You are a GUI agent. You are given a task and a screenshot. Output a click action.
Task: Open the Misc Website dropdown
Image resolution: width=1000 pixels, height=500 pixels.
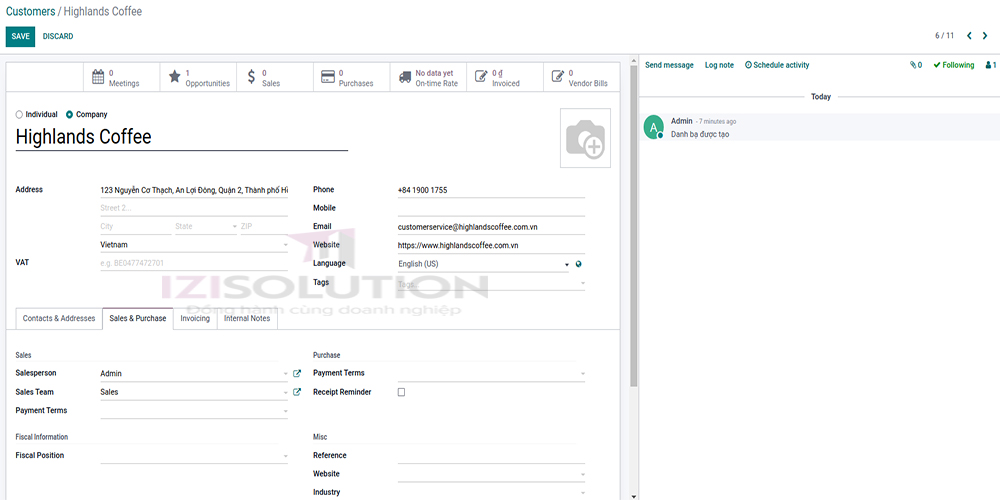[x=491, y=474]
